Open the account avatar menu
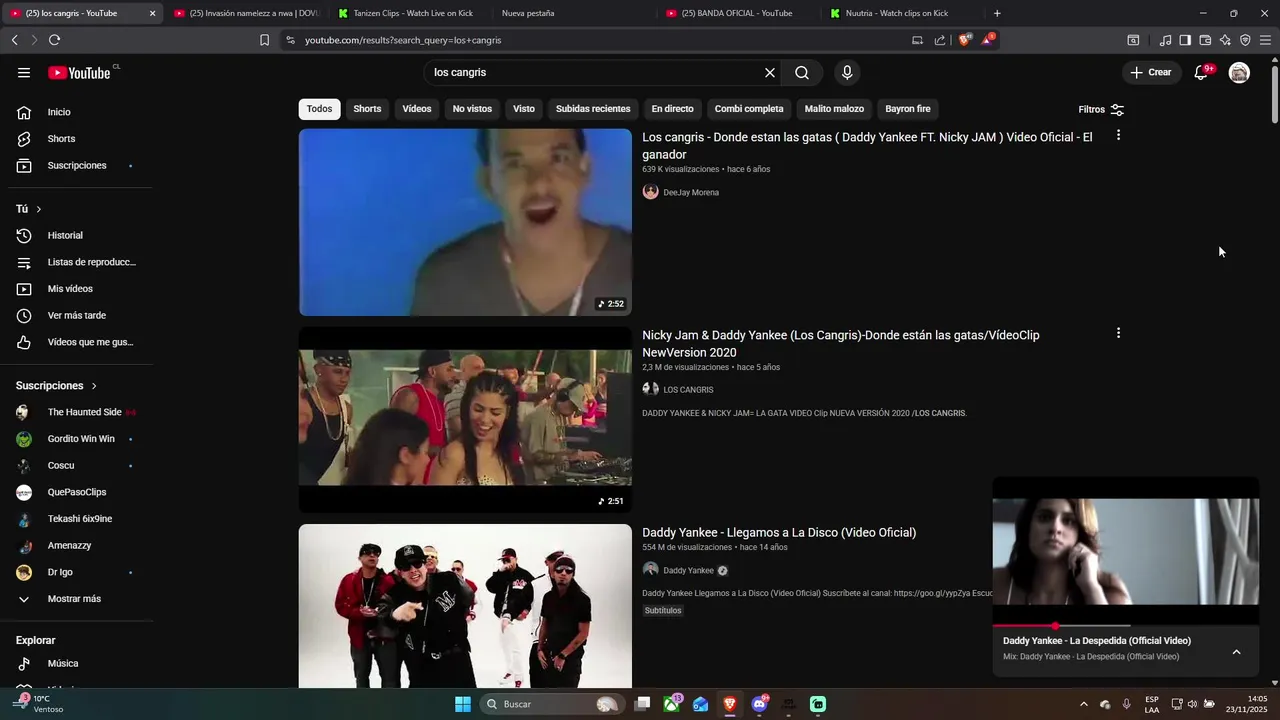This screenshot has height=720, width=1280. pos(1239,73)
